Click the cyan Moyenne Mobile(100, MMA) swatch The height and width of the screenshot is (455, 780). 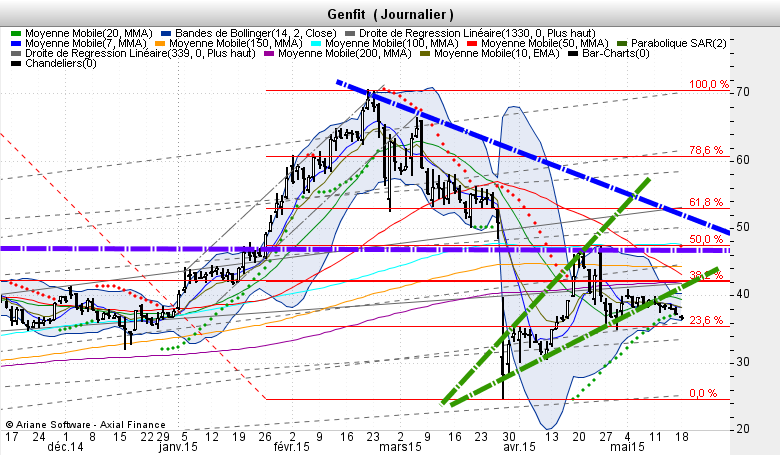click(316, 44)
